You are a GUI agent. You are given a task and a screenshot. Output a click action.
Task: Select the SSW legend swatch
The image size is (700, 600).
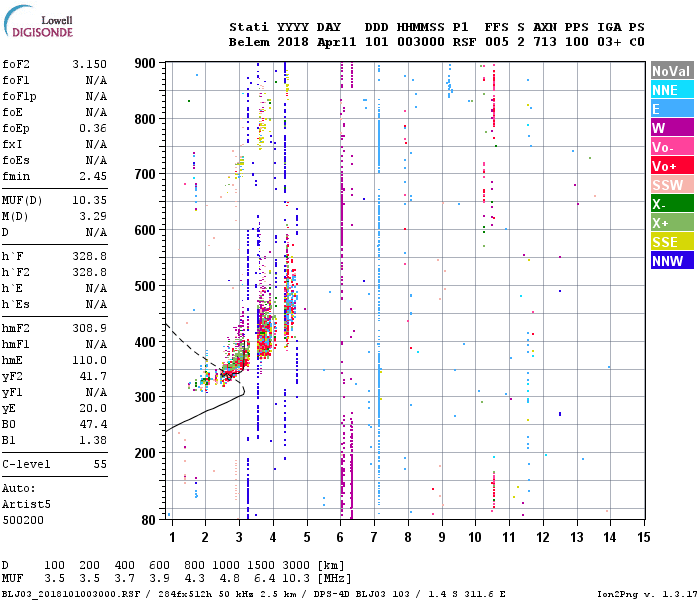pos(672,185)
